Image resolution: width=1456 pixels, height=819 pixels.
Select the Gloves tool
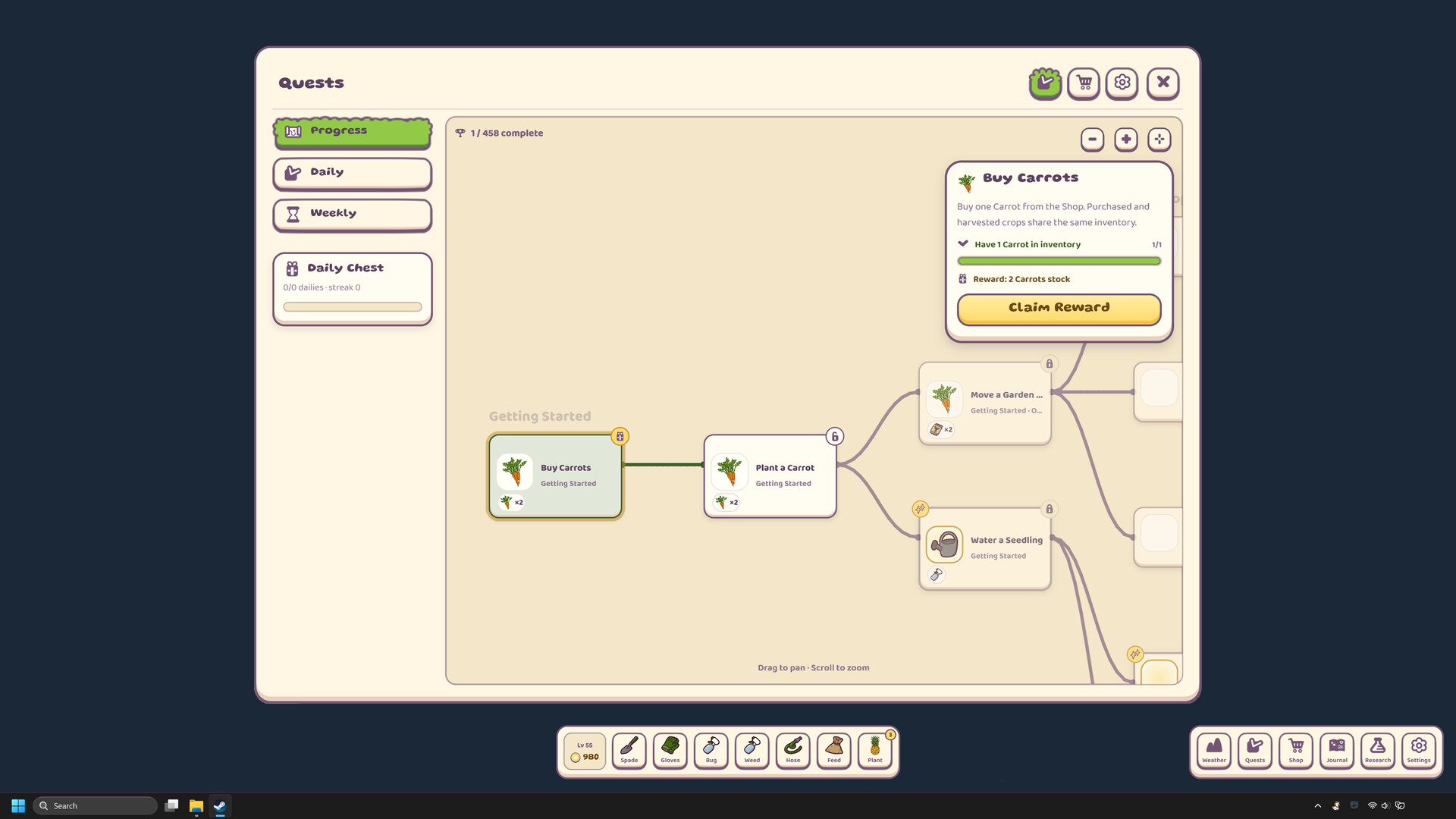[x=670, y=751]
